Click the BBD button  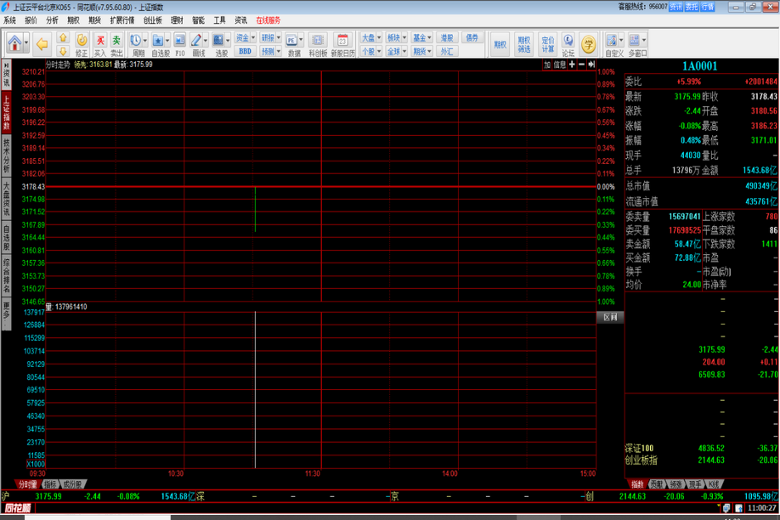coord(245,51)
